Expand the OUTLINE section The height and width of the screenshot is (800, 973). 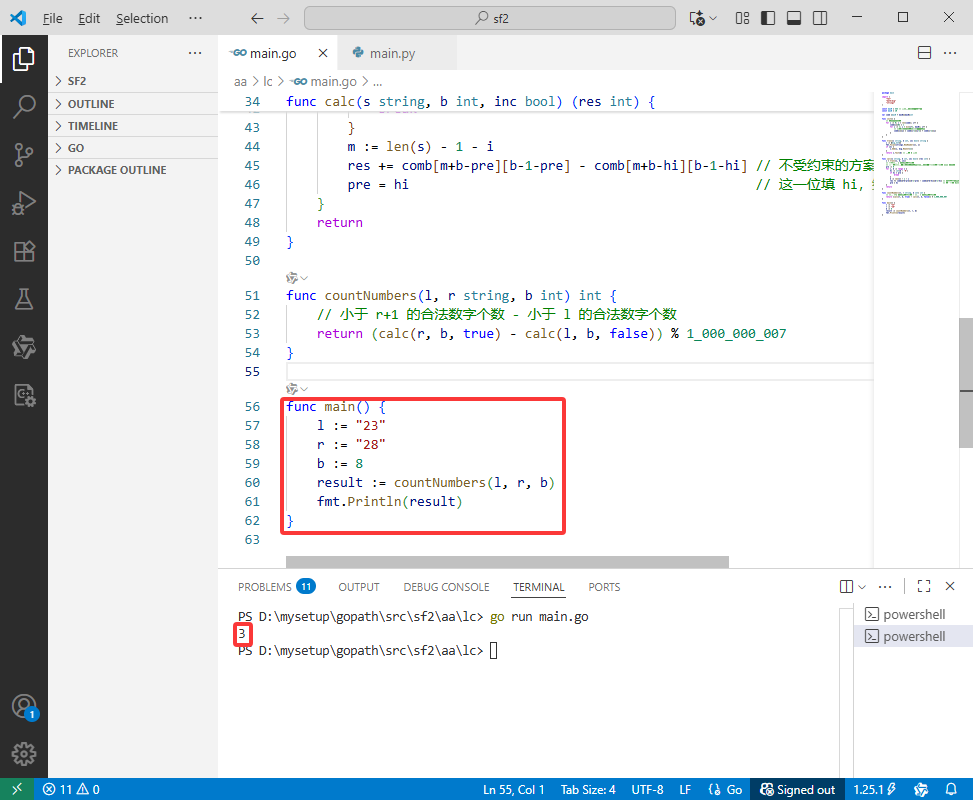point(133,104)
